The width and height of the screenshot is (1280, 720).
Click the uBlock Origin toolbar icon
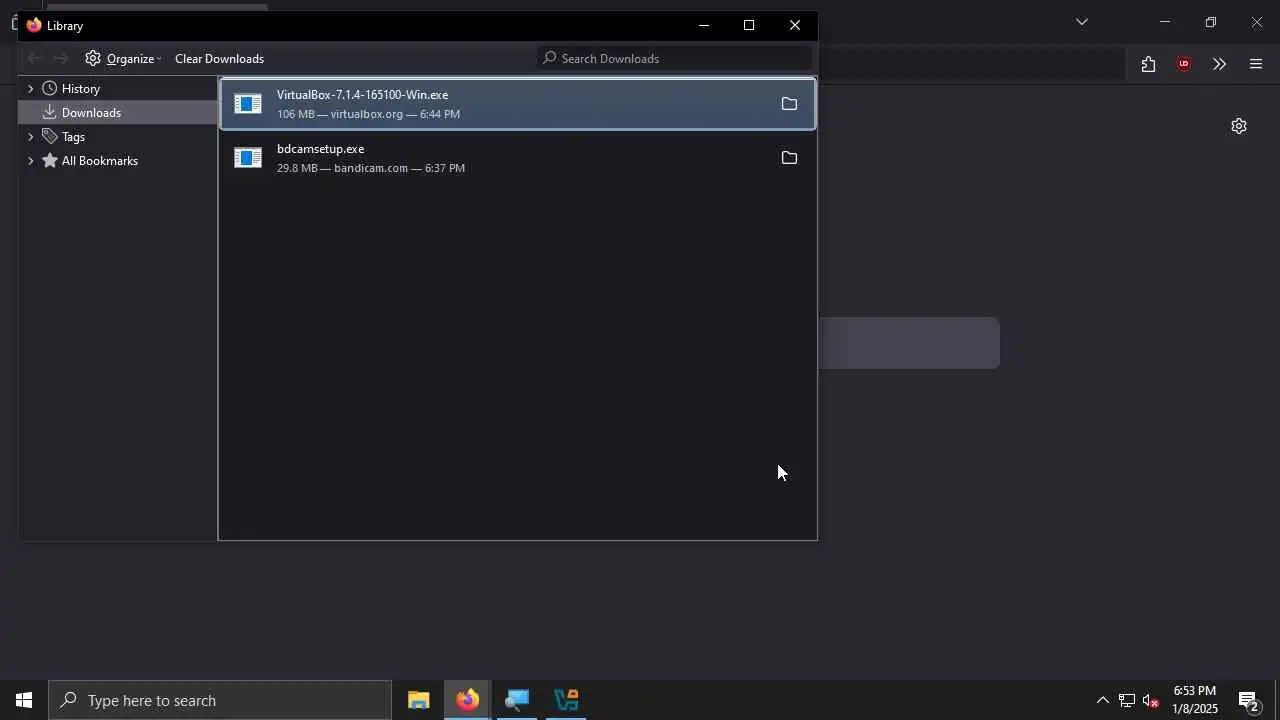(x=1184, y=64)
